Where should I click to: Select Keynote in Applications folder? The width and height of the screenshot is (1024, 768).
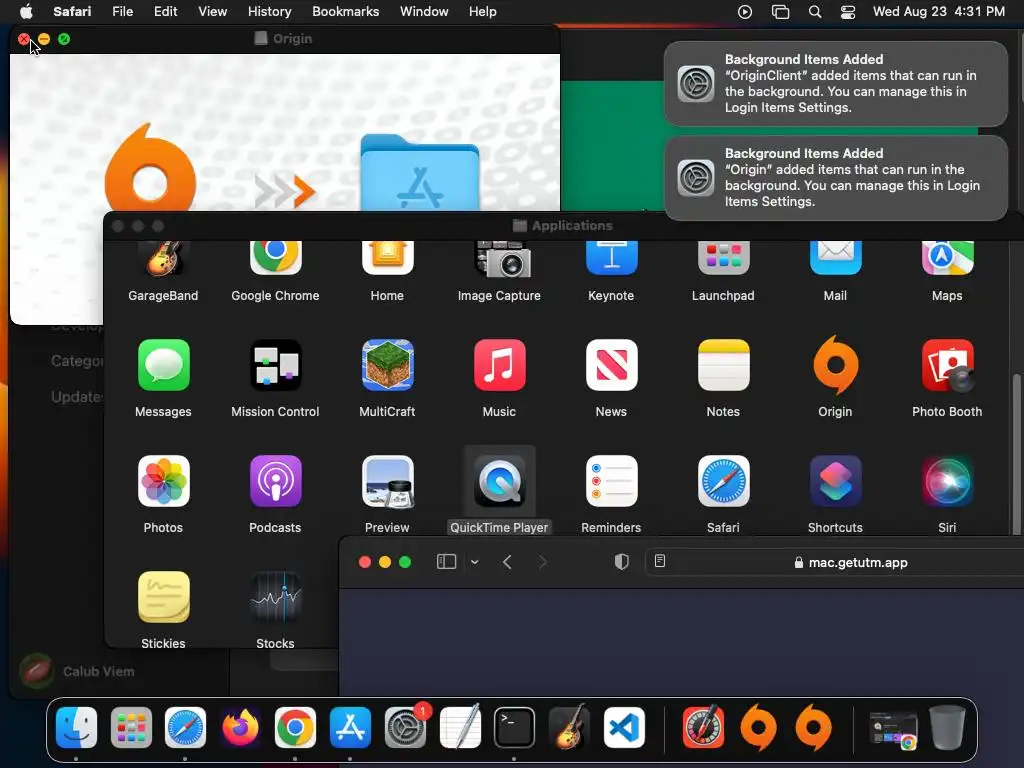tap(611, 258)
